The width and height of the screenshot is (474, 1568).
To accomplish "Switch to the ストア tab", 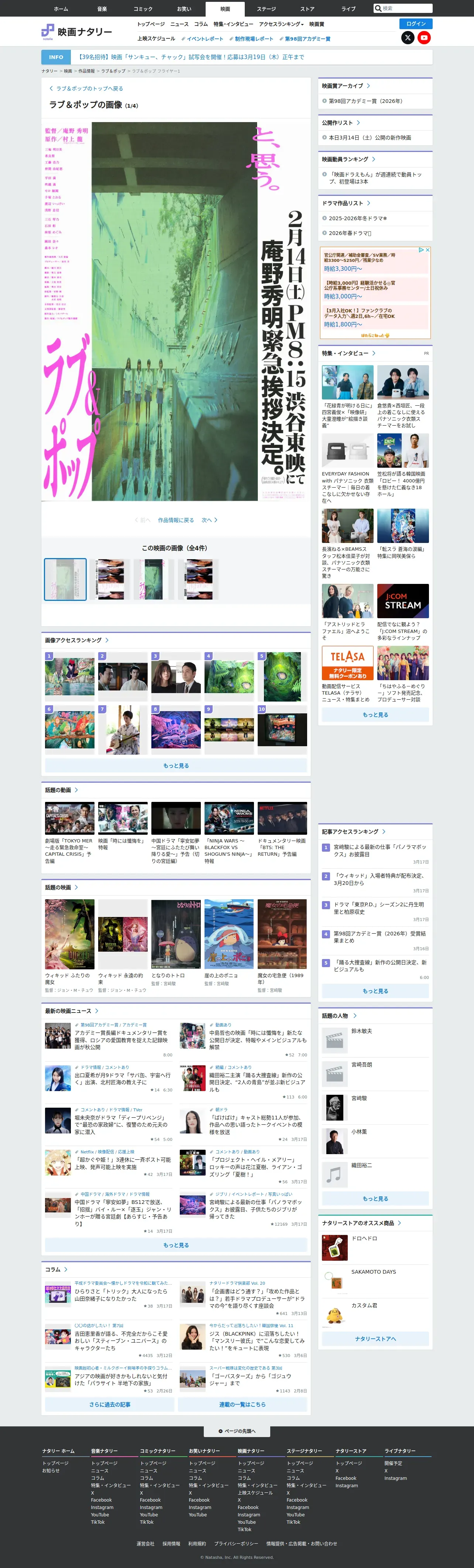I will point(307,8).
